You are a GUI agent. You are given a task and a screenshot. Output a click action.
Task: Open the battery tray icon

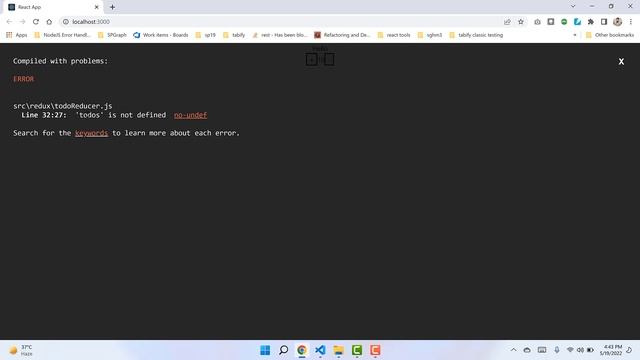590,350
